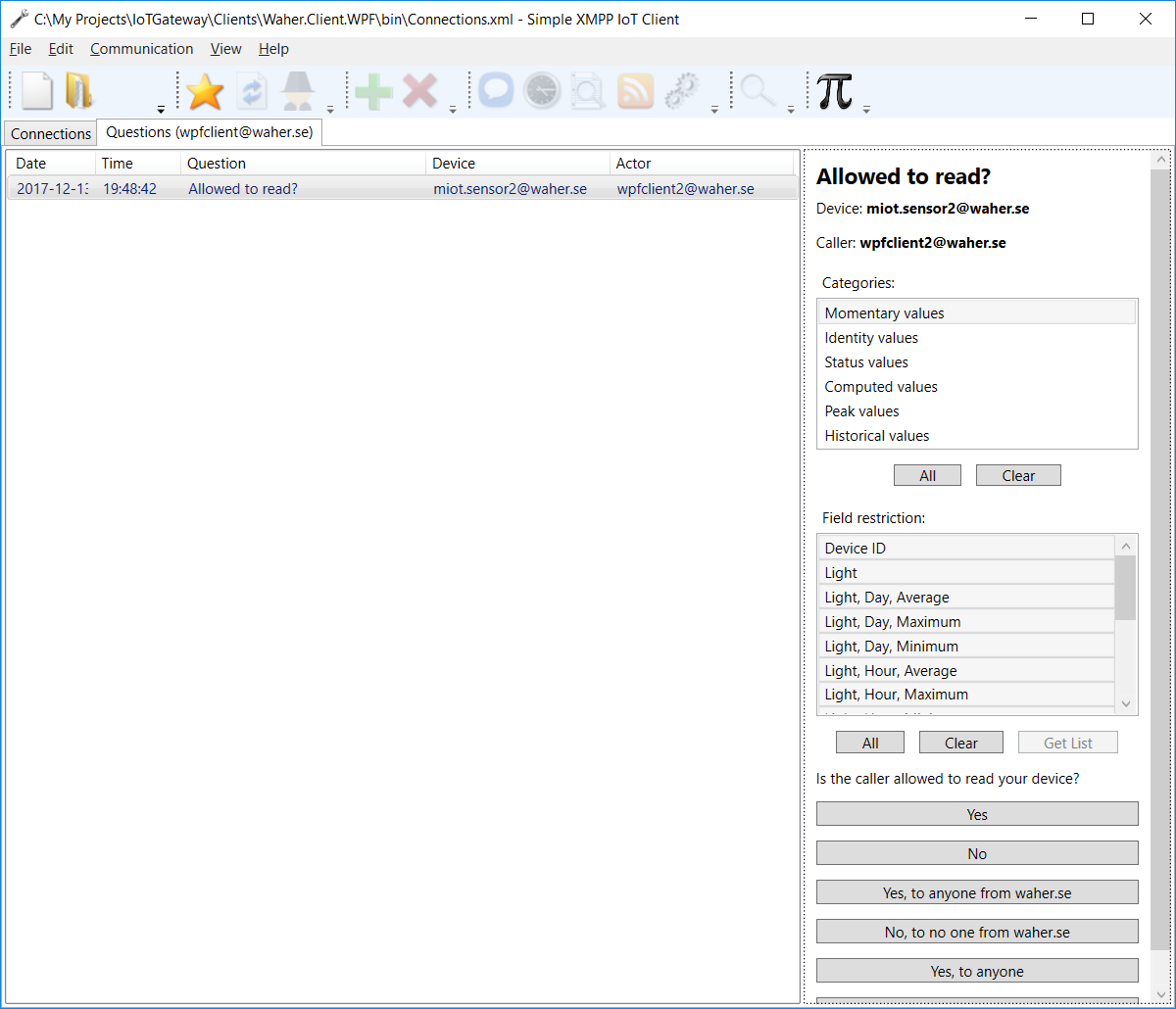Expand overflow arrow after the folder icon
Screen dimensions: 1176x1009
pyautogui.click(x=161, y=109)
